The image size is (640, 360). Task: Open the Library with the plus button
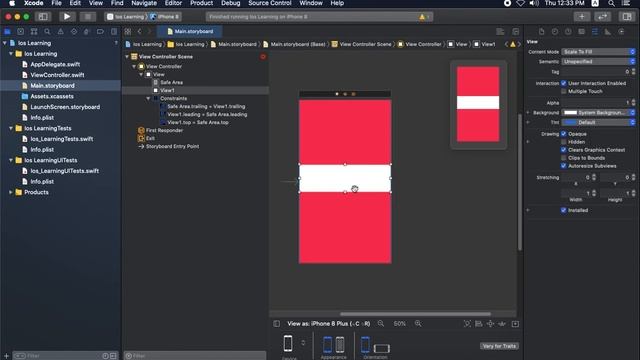(582, 17)
